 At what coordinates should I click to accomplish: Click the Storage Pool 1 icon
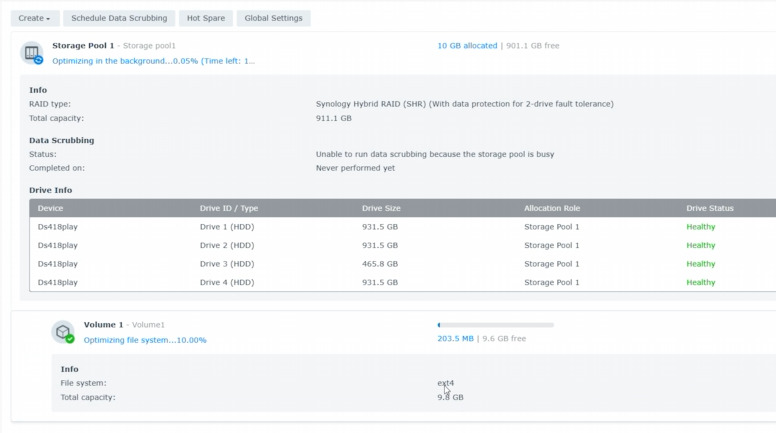click(x=32, y=53)
